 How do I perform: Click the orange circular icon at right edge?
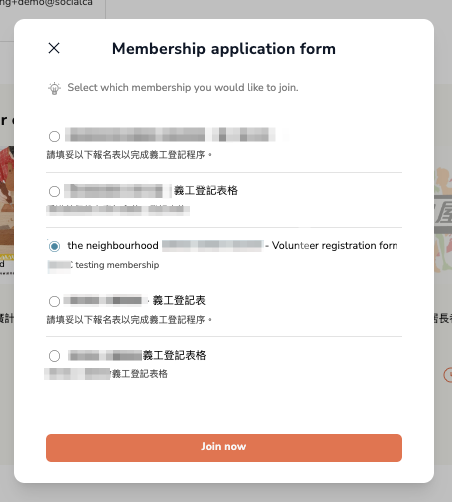coord(448,375)
